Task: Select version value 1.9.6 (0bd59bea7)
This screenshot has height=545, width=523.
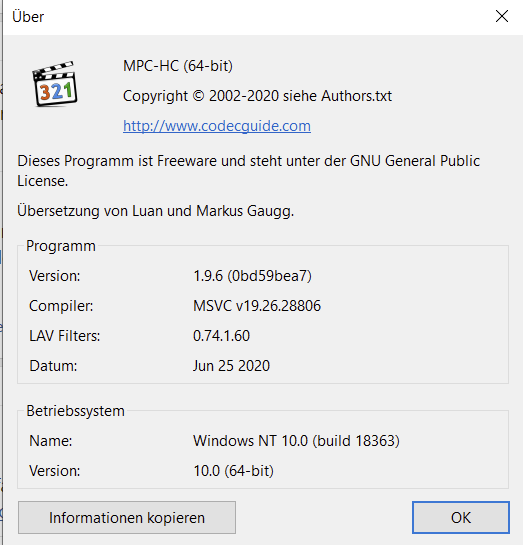Action: [252, 276]
